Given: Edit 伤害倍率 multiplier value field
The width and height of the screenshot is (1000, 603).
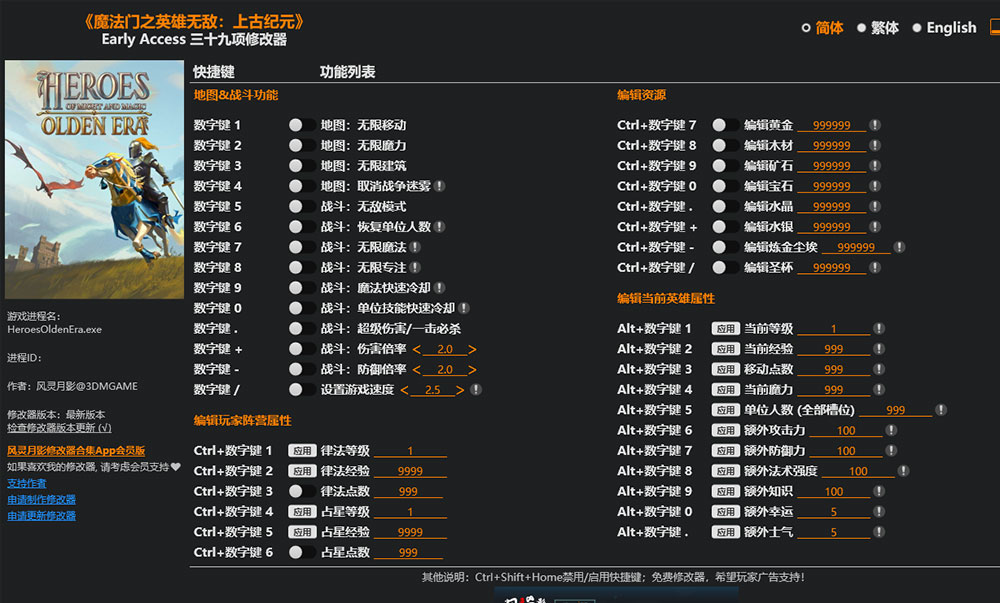Looking at the screenshot, I should [x=445, y=349].
